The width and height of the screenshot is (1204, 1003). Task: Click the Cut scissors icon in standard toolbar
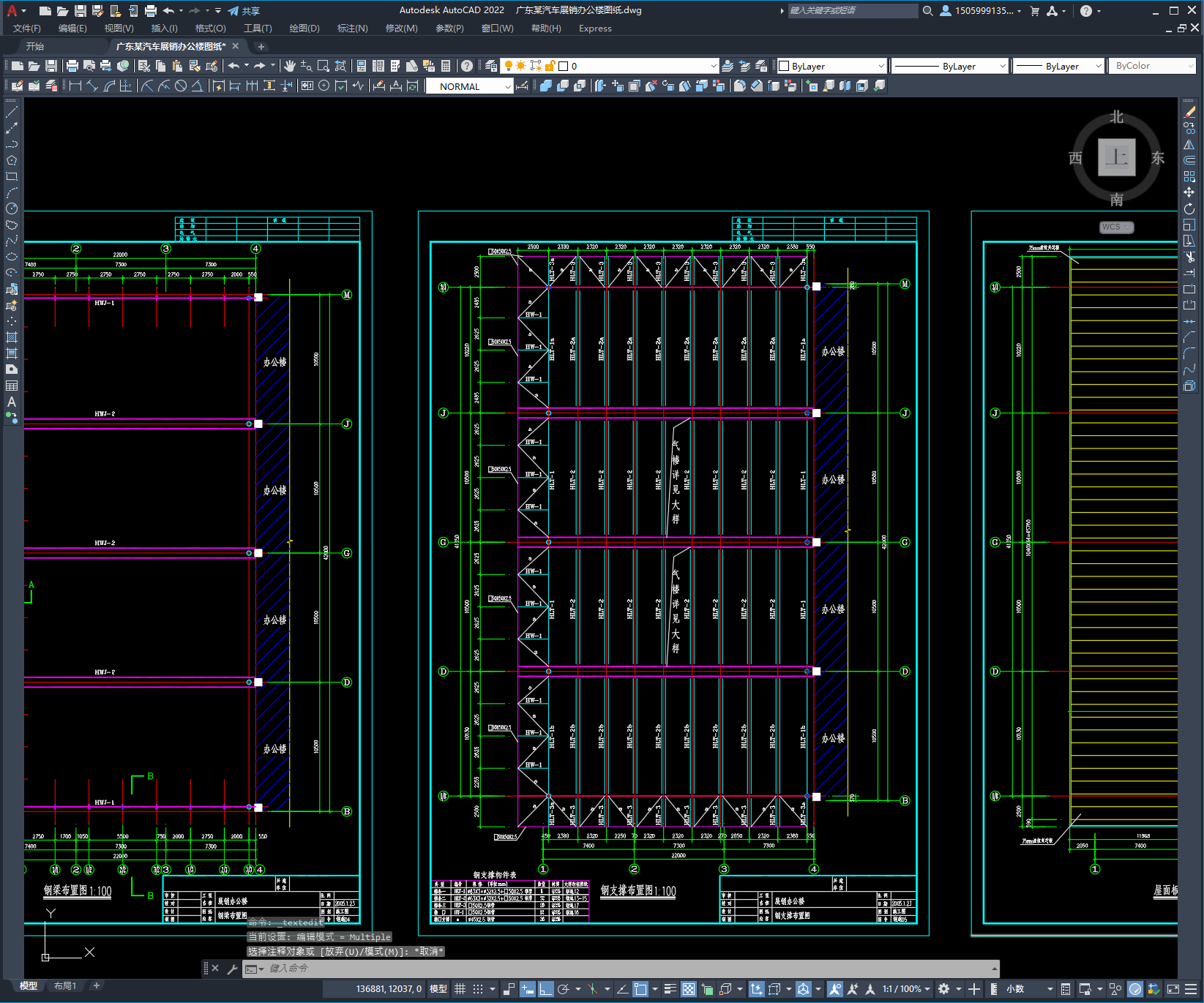[144, 66]
